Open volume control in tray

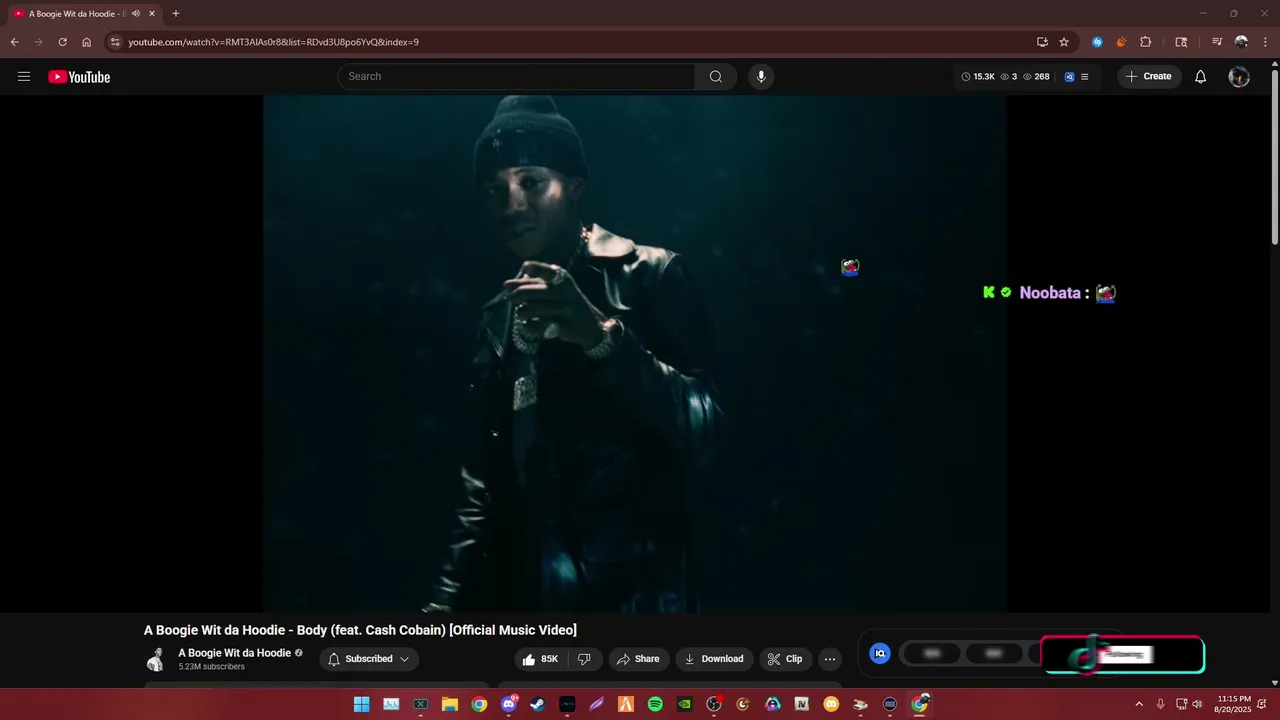1197,704
